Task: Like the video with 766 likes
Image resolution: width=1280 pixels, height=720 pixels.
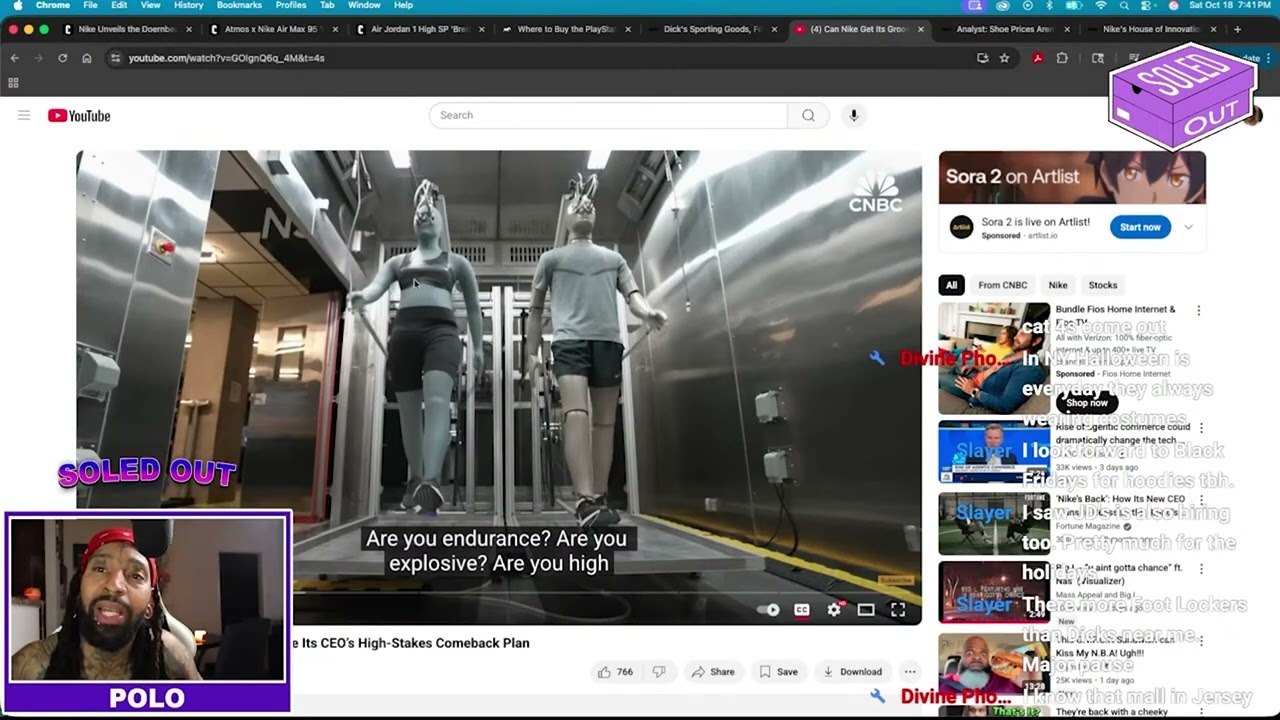Action: (x=615, y=672)
